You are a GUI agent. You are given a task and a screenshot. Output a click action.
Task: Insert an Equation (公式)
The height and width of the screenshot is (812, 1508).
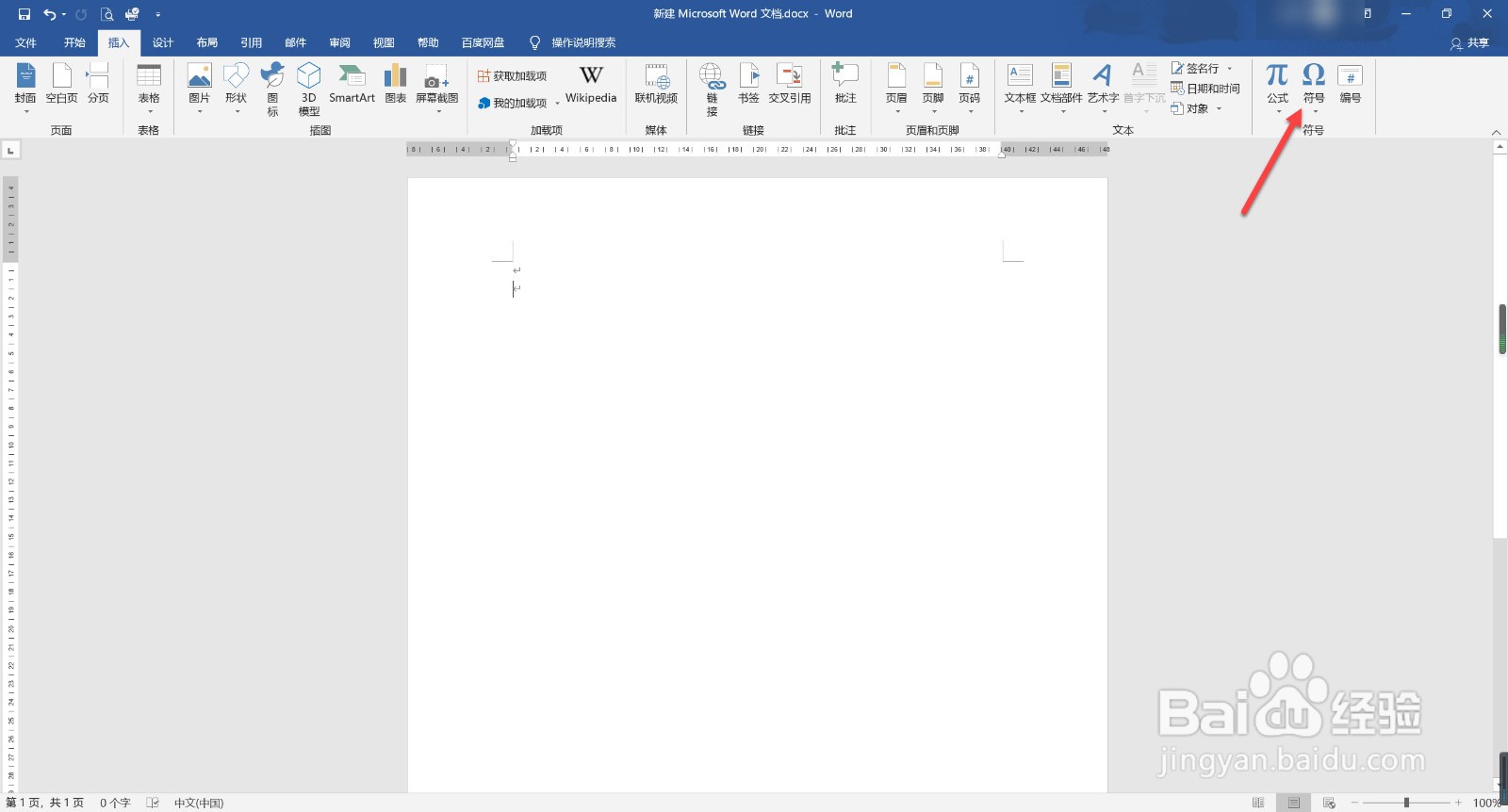(1277, 89)
